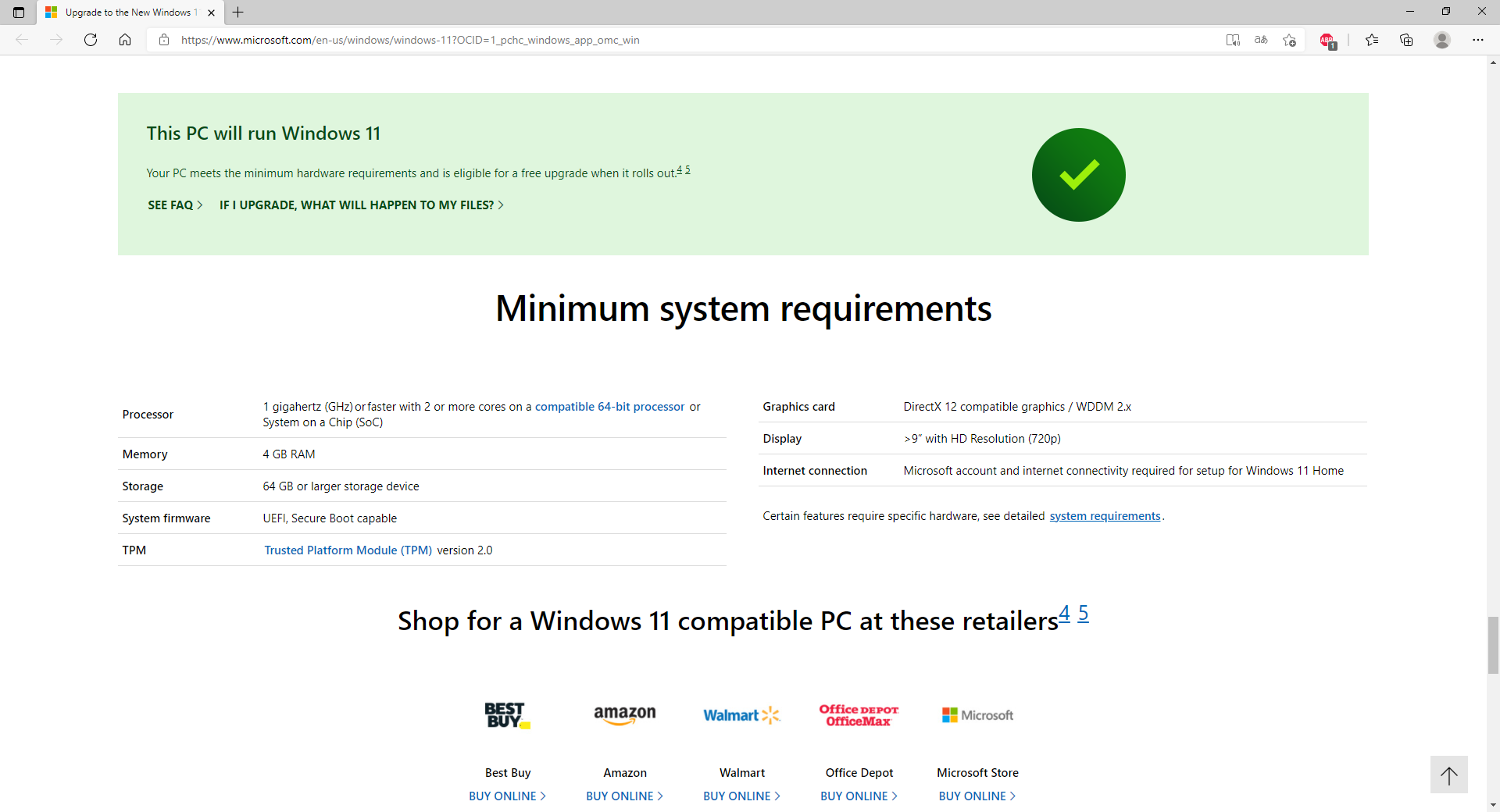1500x812 pixels.
Task: Click the Office Depot OfficeMax logo
Action: click(x=859, y=715)
